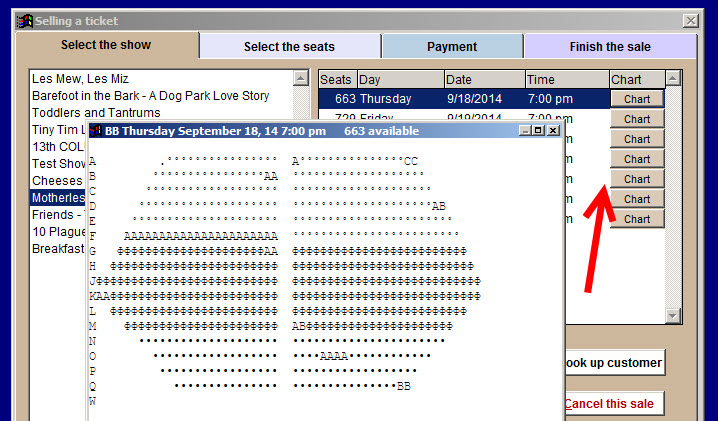This screenshot has height=421, width=718.
Task: Switch to the Select the seats tab
Action: click(289, 47)
